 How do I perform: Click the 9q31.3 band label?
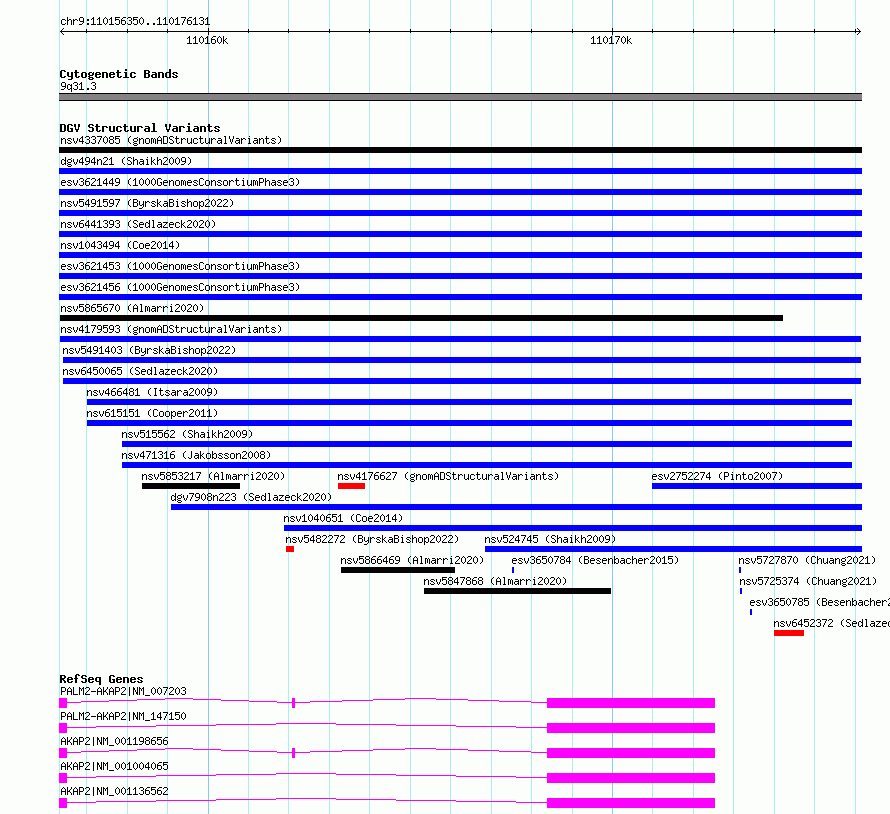coord(78,86)
